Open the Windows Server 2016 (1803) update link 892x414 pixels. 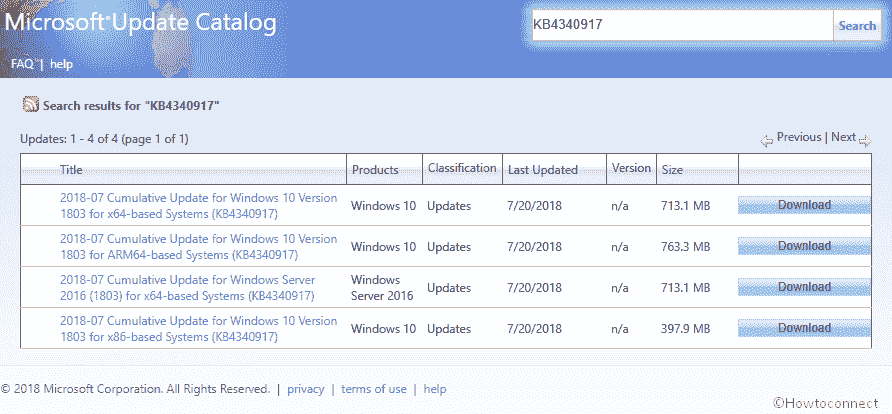coord(188,288)
